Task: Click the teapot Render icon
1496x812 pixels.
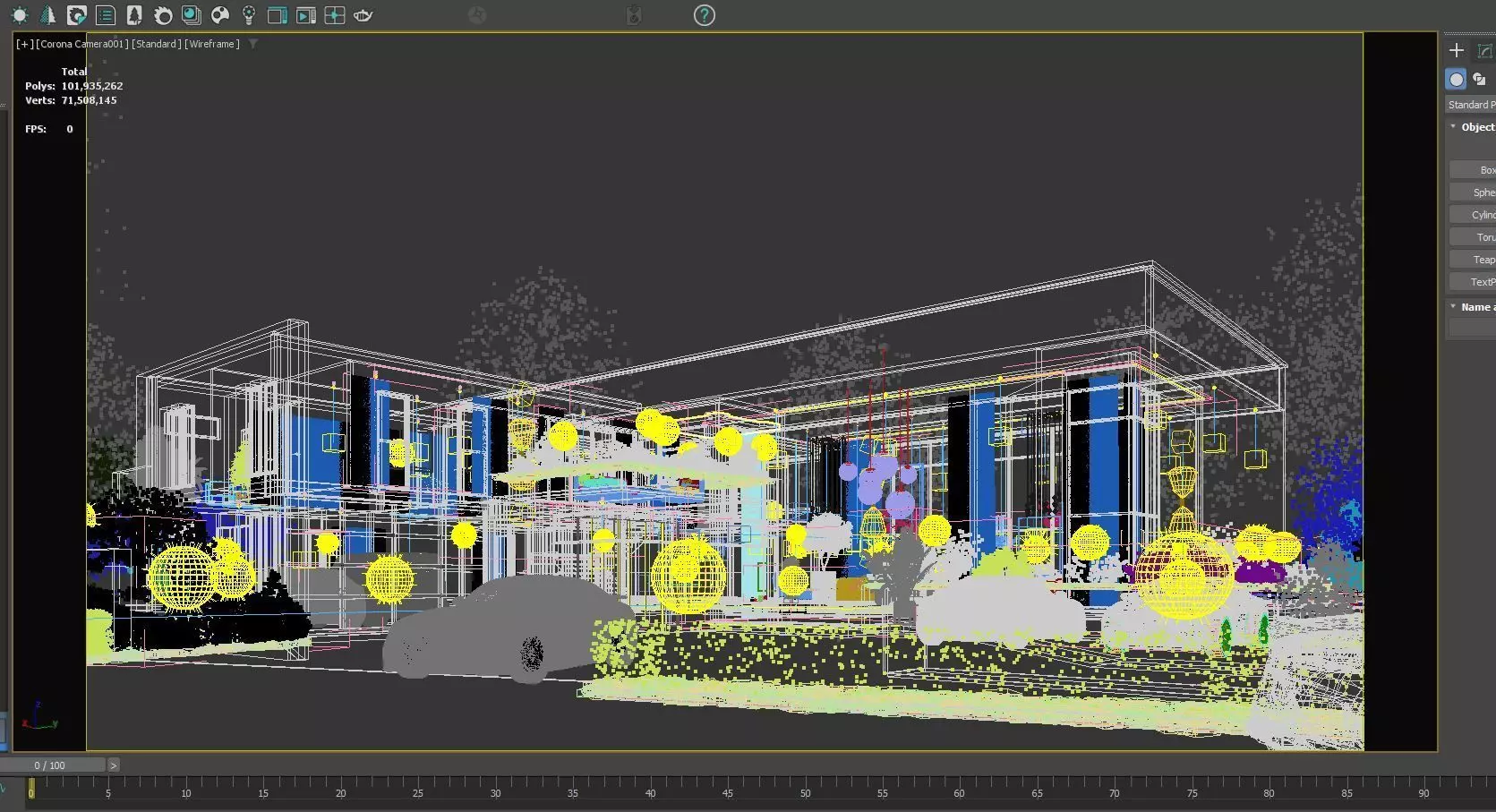Action: (363, 15)
